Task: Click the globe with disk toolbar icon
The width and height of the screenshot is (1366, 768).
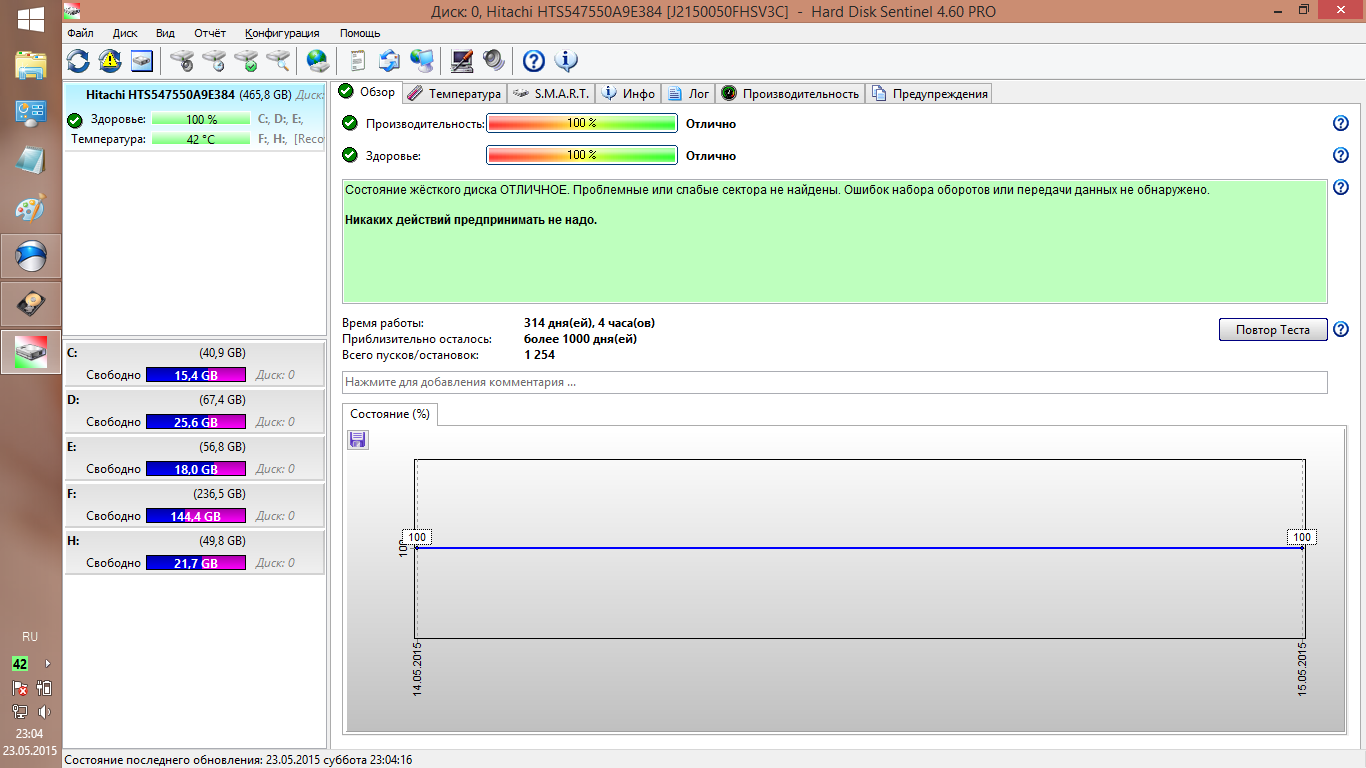Action: tap(318, 61)
